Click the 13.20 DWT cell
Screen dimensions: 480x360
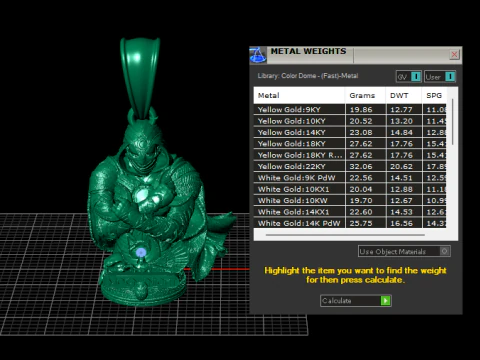click(404, 121)
